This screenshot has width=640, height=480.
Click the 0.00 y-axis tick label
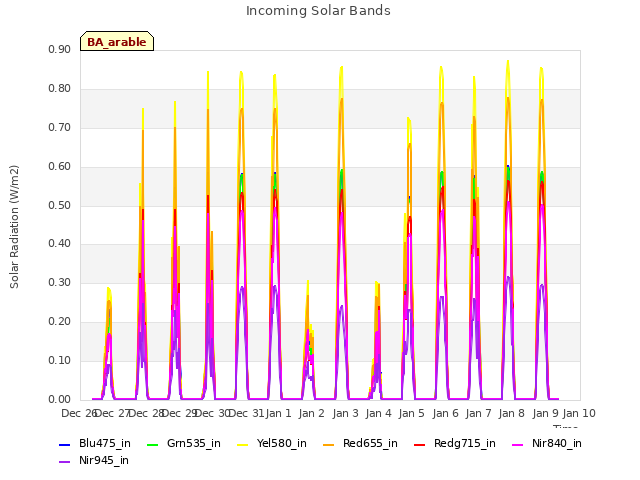coord(59,399)
